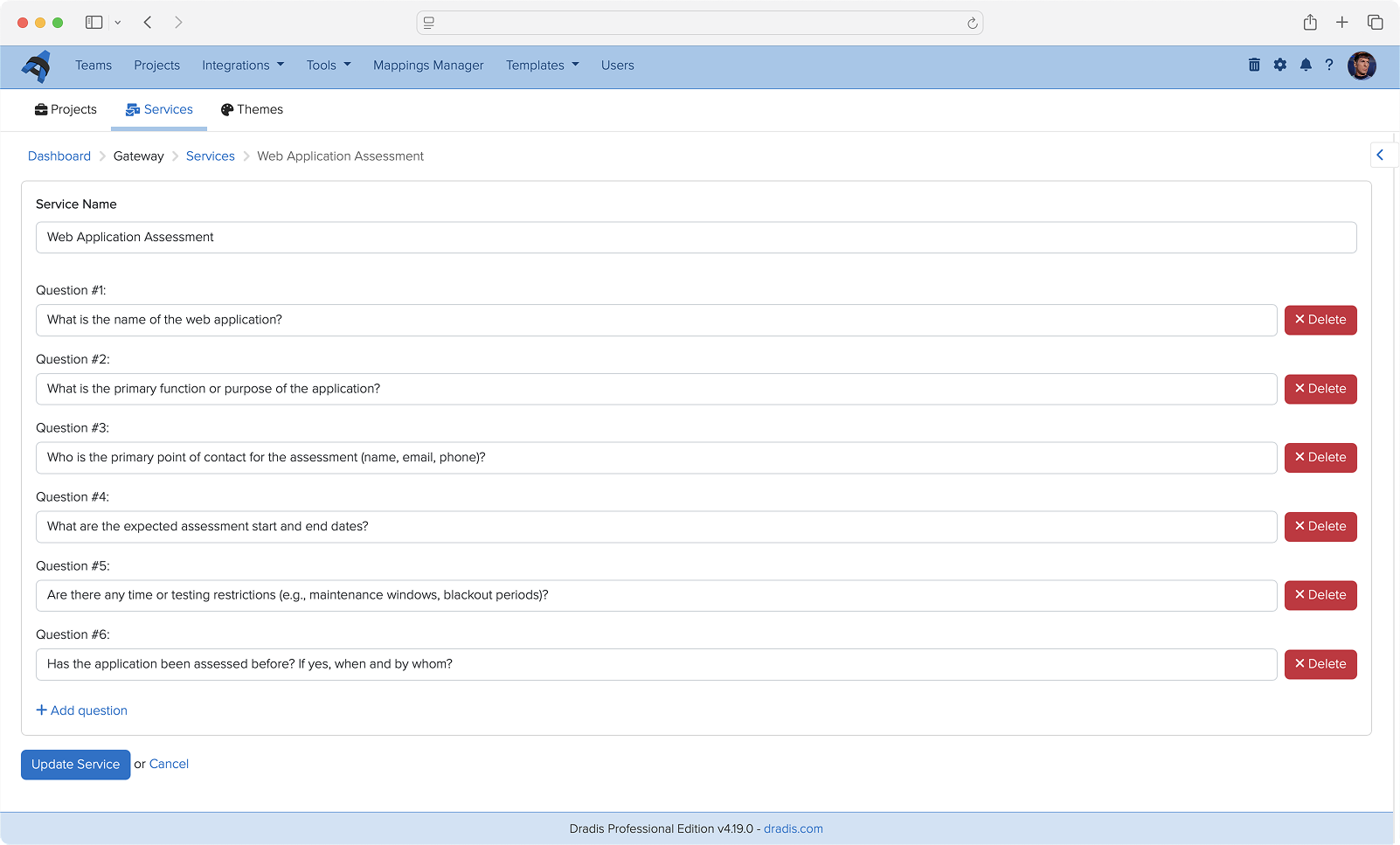This screenshot has height=845, width=1400.
Task: Switch to the Projects sub-tab
Action: [66, 110]
